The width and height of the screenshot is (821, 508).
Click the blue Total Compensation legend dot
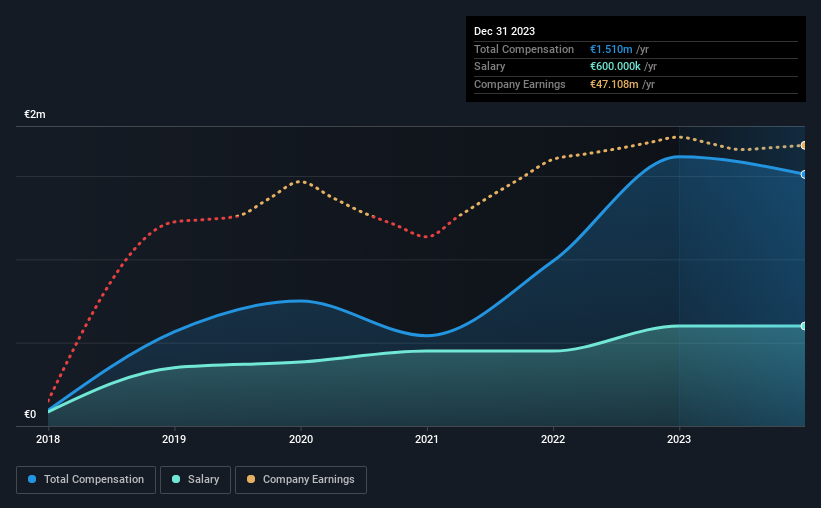coord(32,479)
